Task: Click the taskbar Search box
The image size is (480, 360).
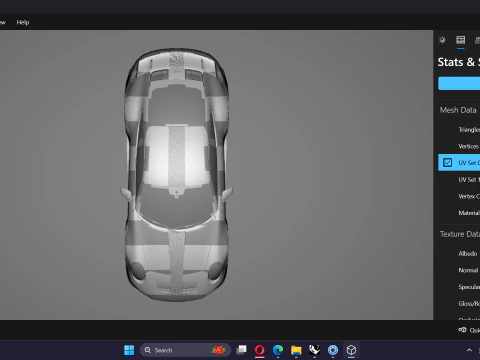Action: point(185,350)
